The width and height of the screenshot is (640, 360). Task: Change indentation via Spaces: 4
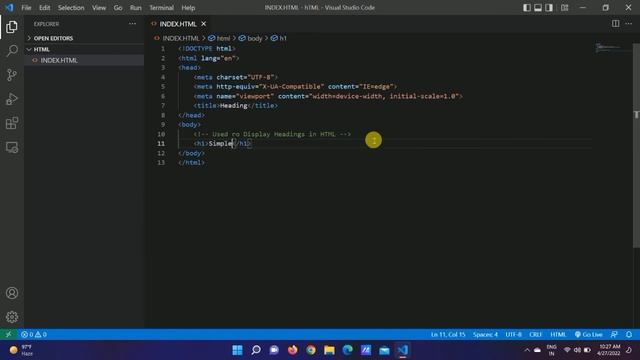pos(485,334)
